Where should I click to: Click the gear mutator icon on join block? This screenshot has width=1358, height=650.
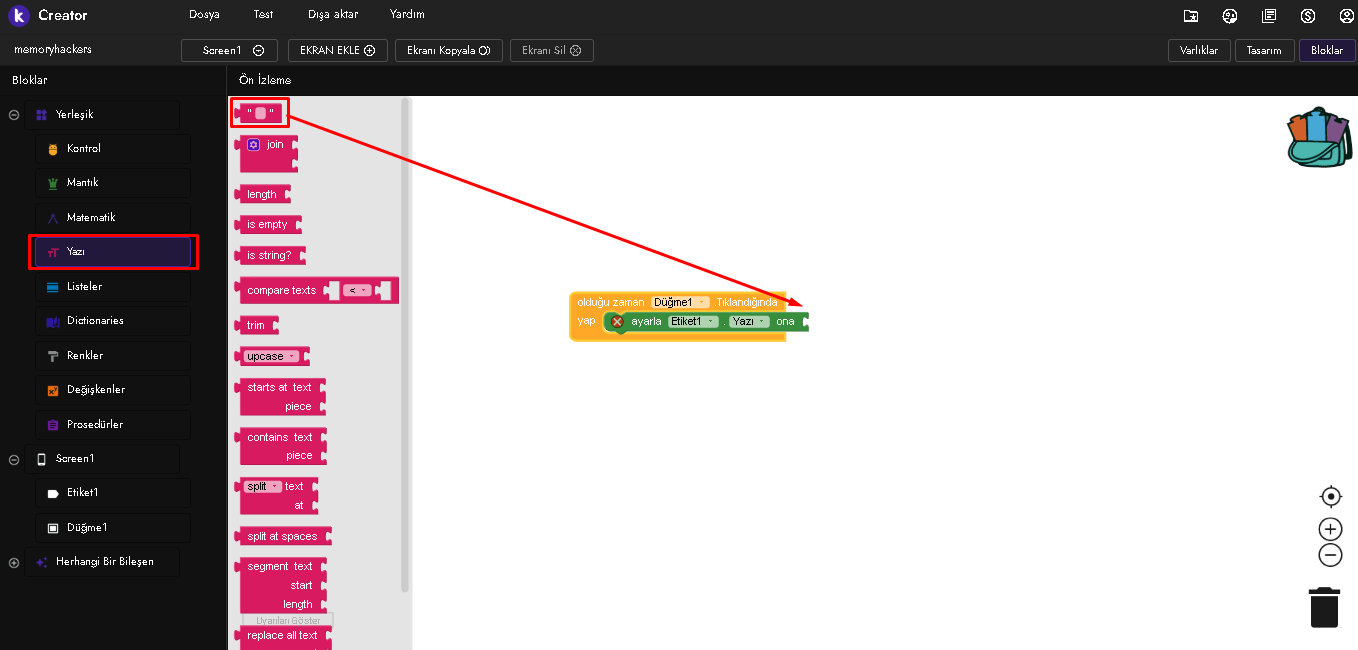pos(253,145)
